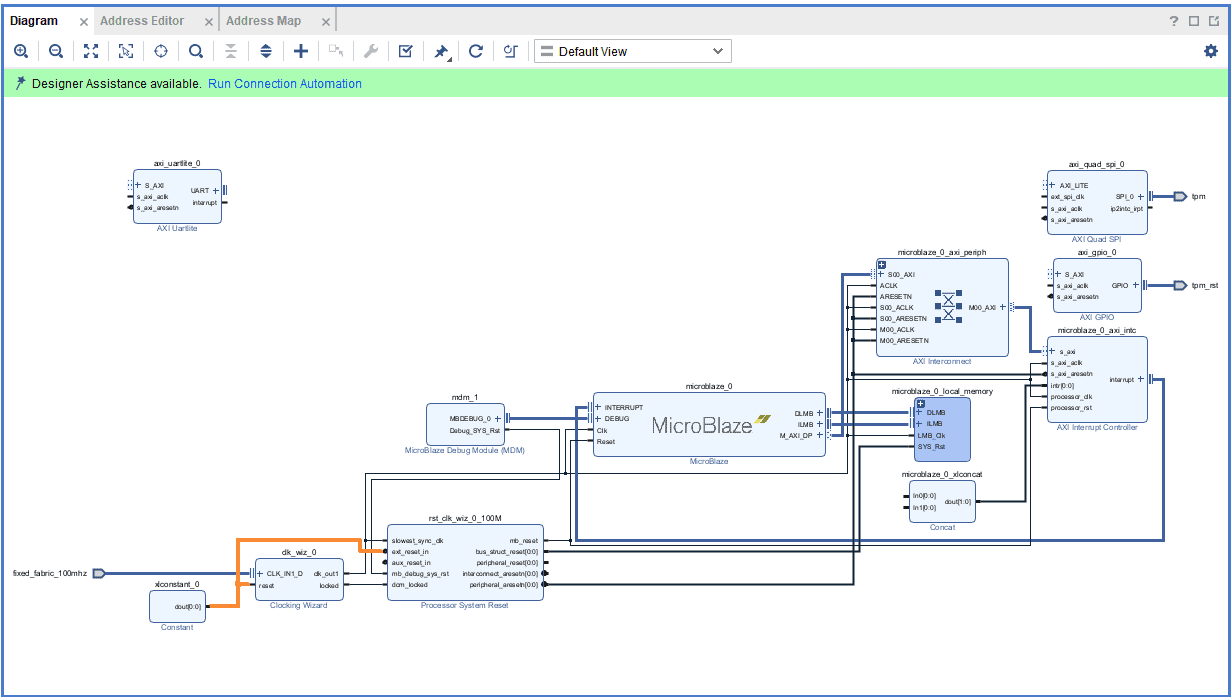Click the Add IP plus icon

click(300, 51)
